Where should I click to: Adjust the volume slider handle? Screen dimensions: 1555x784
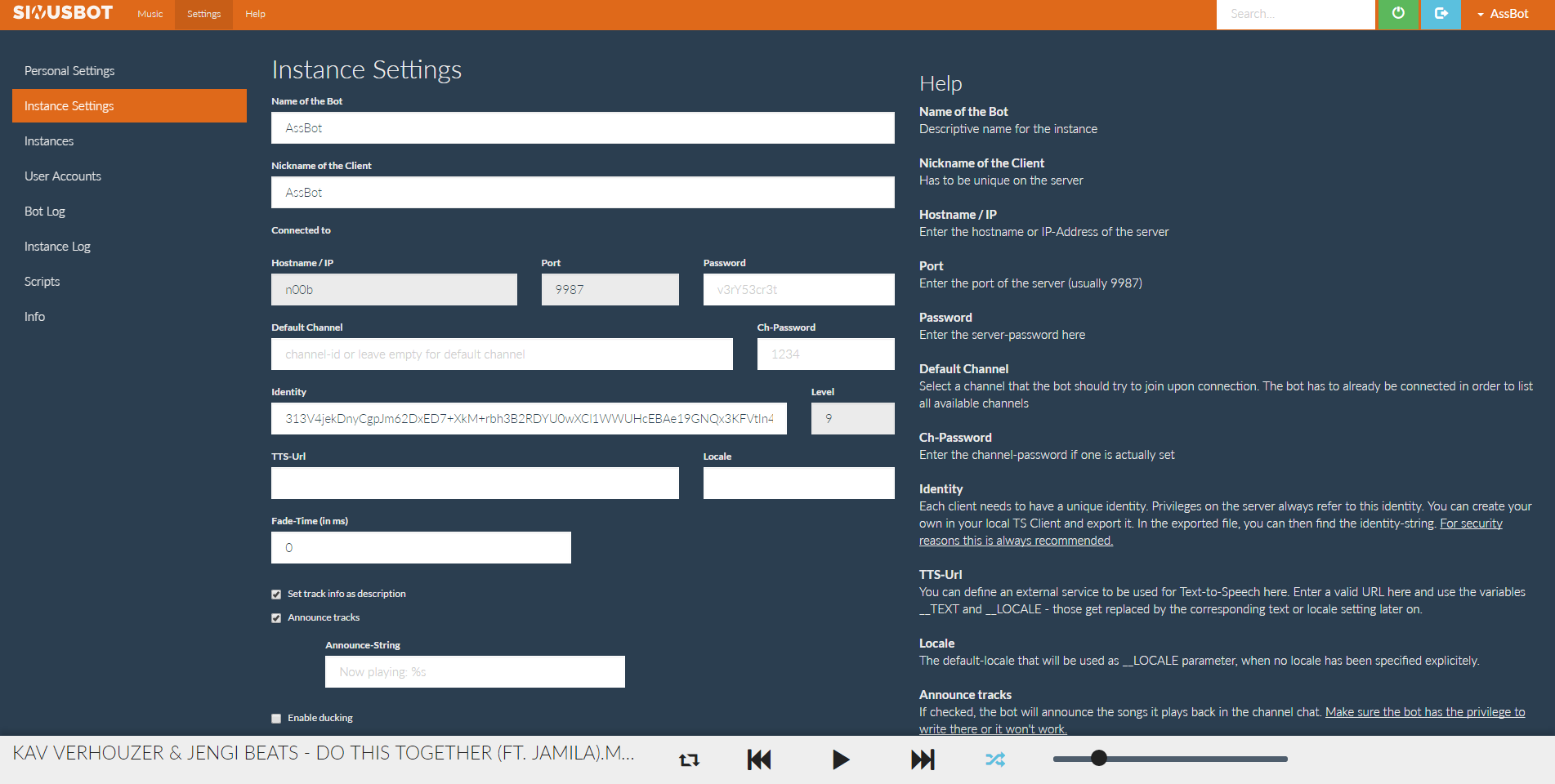[x=1099, y=759]
